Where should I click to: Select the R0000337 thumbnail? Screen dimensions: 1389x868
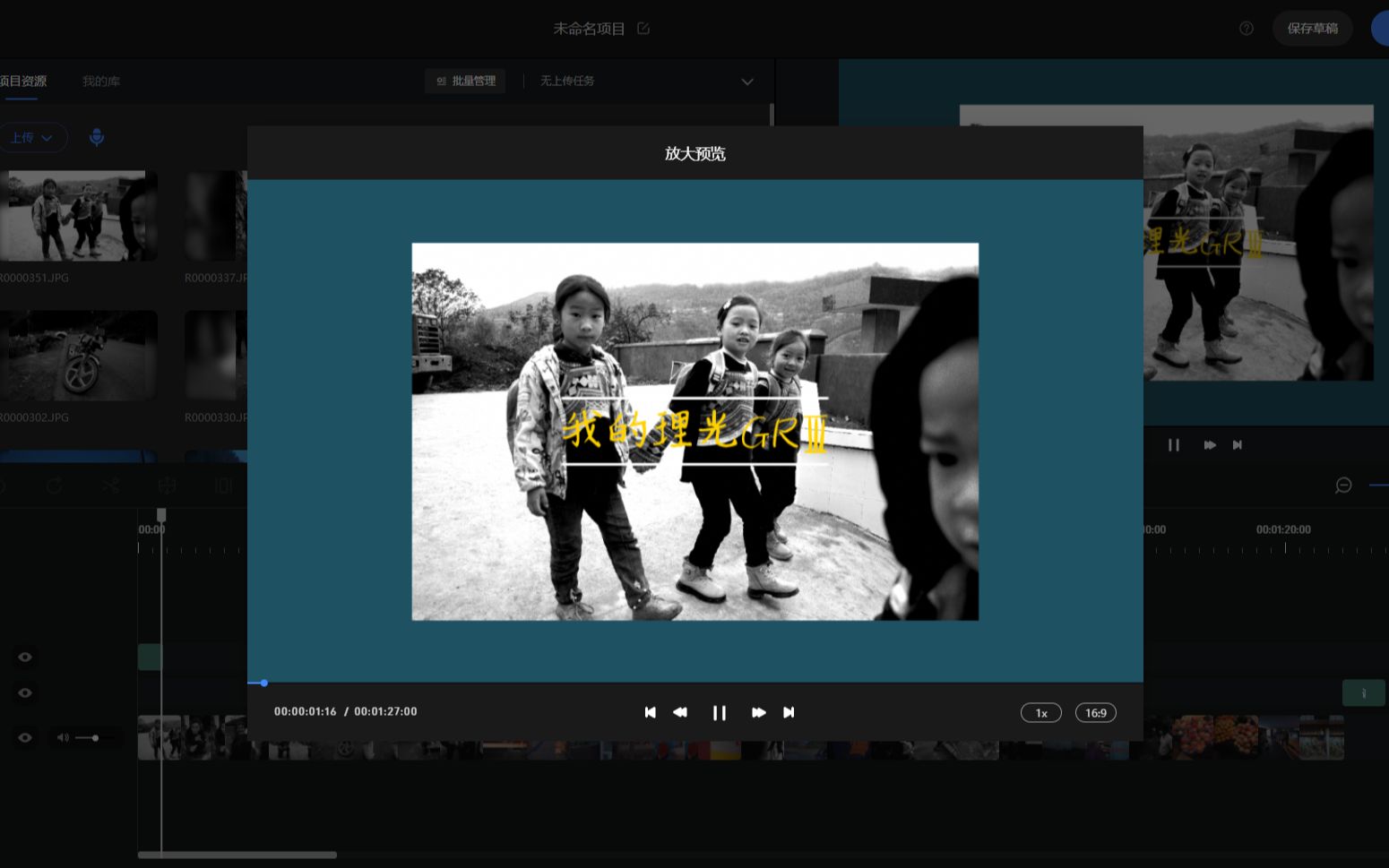[216, 216]
